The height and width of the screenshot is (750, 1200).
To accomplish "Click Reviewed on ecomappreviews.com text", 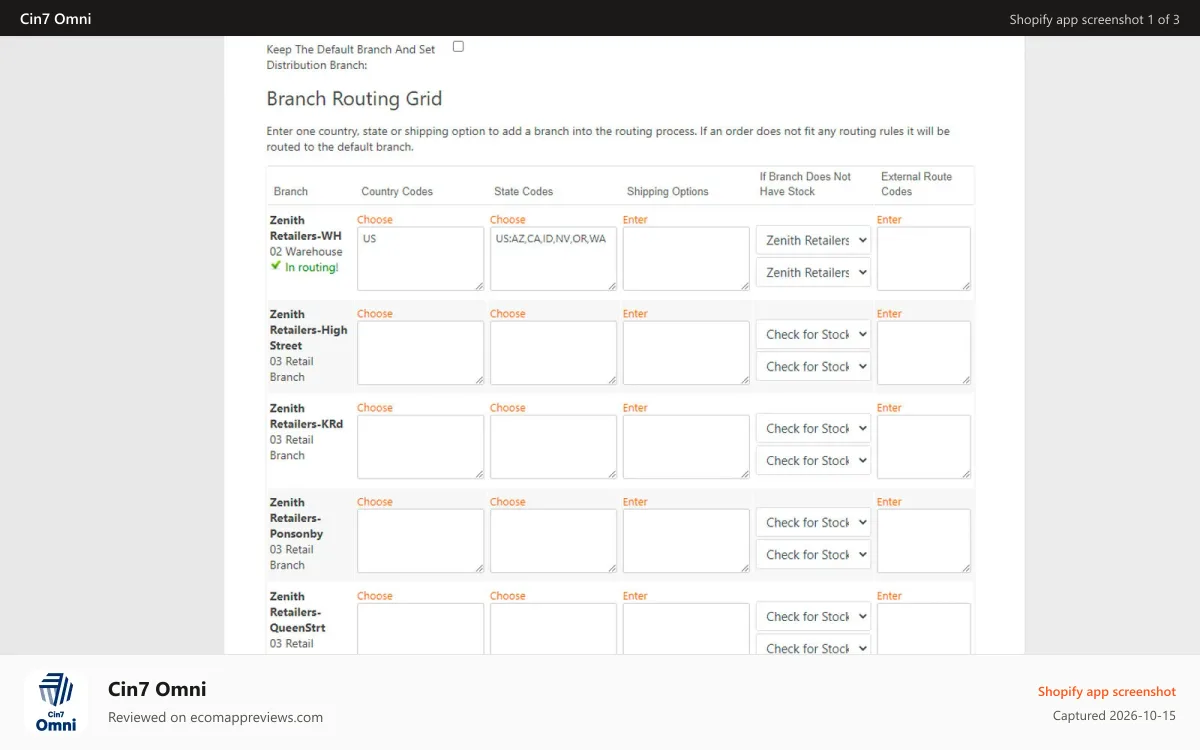I will [x=215, y=717].
